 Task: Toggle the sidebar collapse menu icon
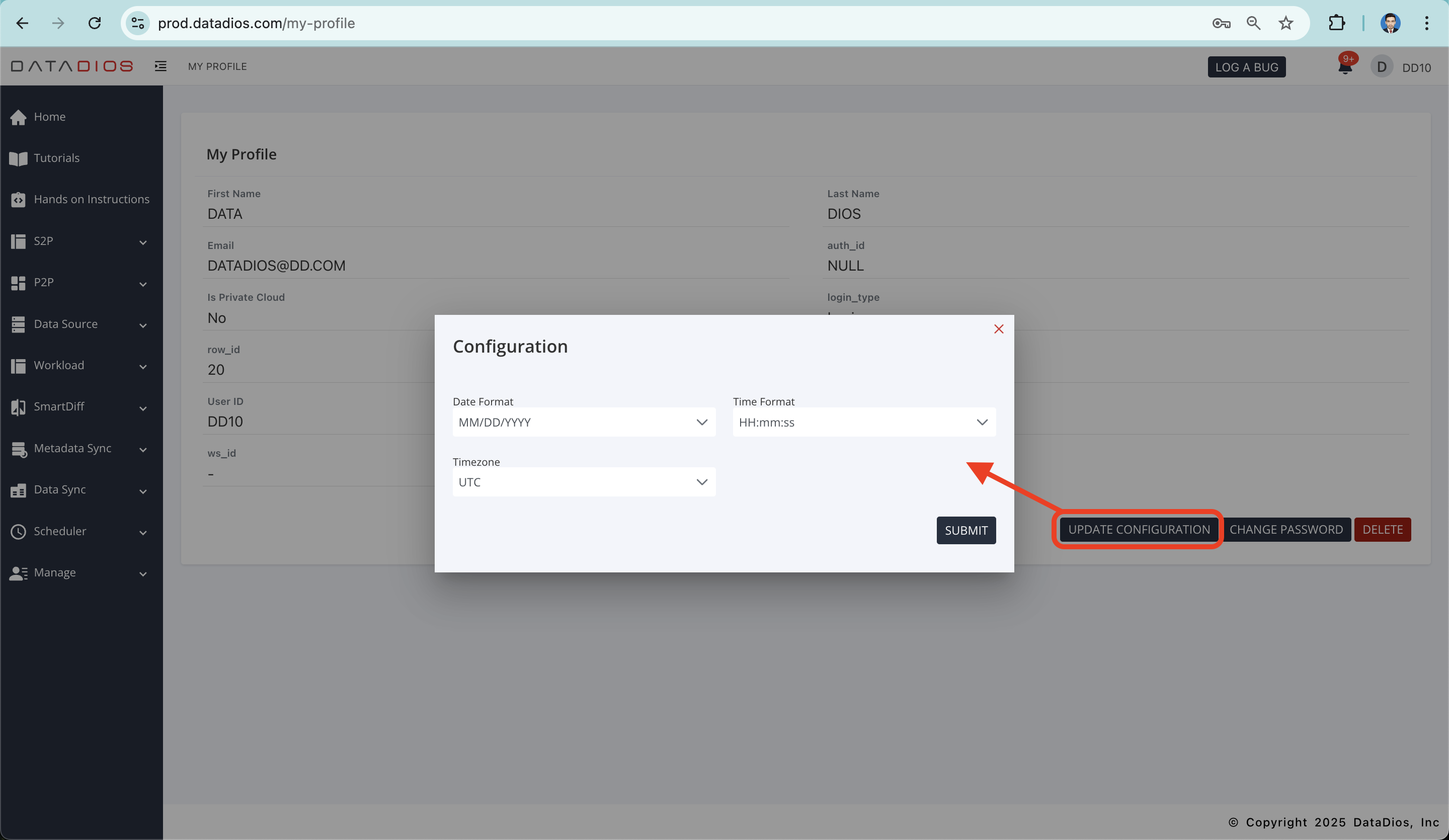160,66
